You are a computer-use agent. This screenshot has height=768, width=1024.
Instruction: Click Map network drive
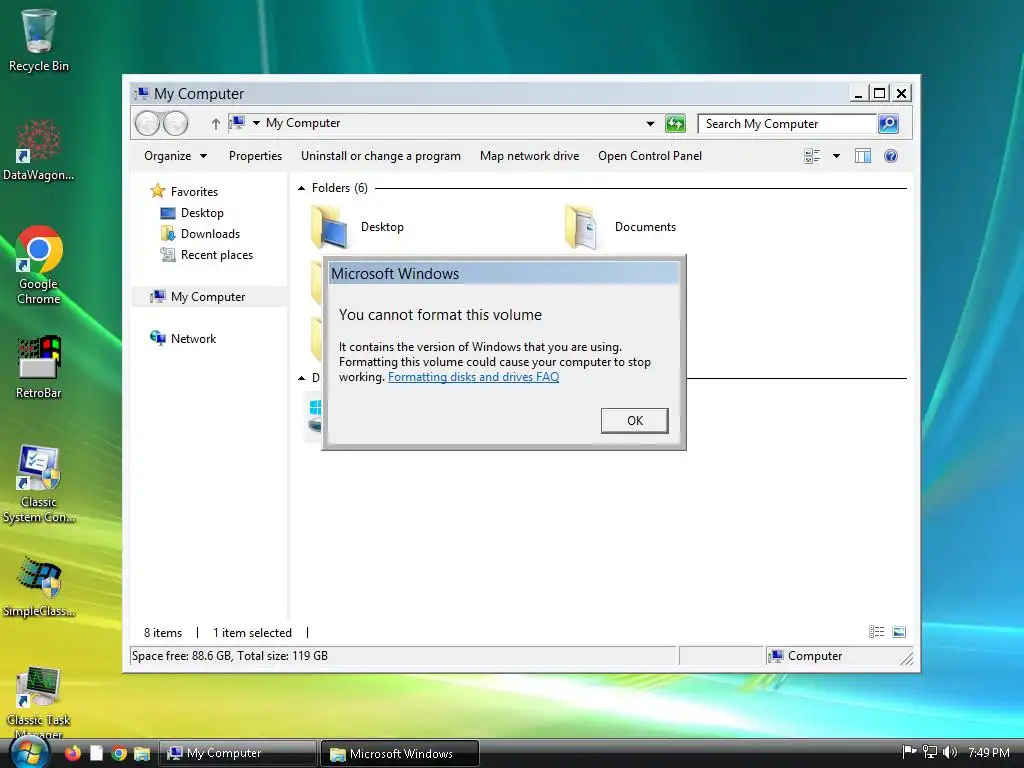click(530, 156)
